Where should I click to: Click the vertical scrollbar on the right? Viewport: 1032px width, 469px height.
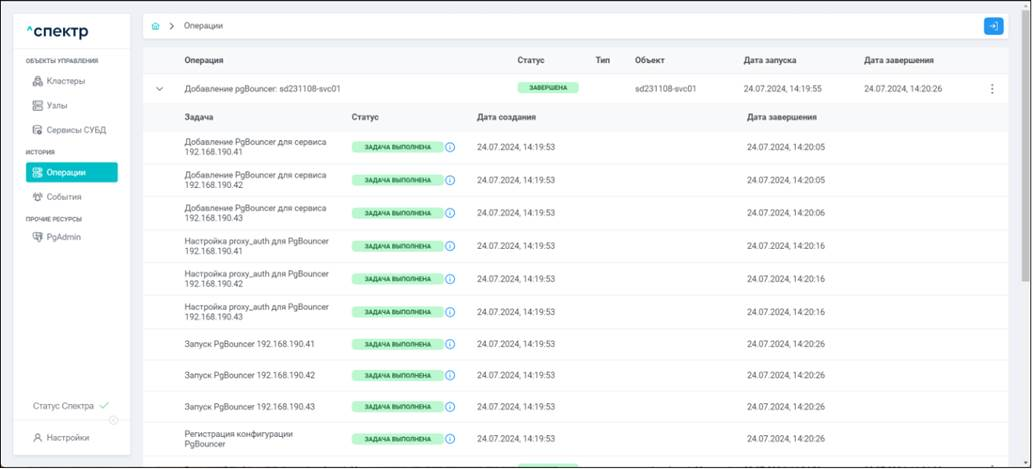(1024, 150)
